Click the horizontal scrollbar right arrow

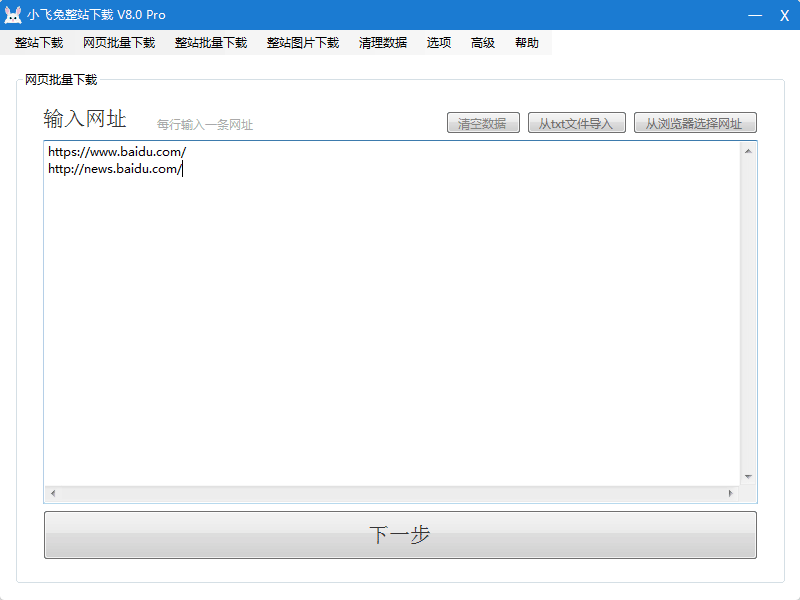pos(730,494)
